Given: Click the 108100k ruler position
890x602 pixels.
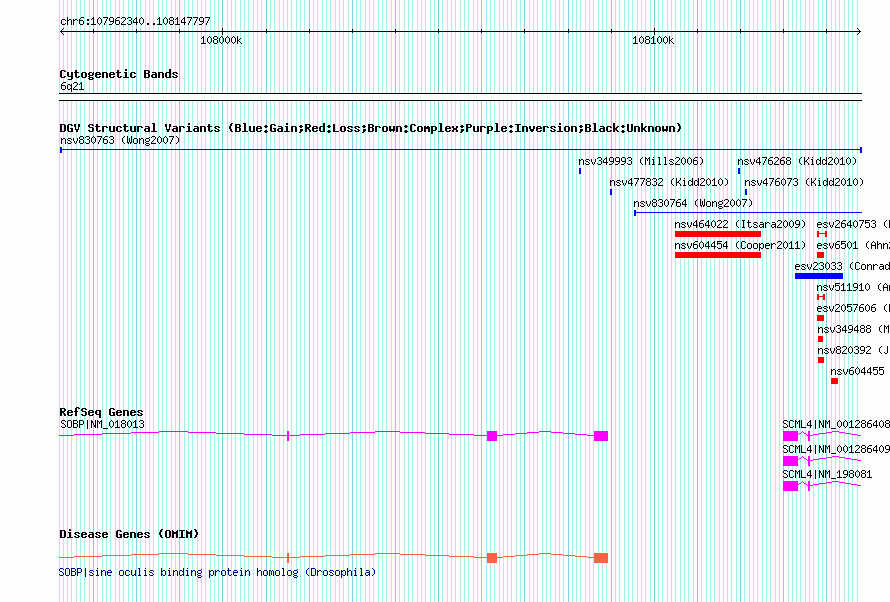Looking at the screenshot, I should 653,40.
